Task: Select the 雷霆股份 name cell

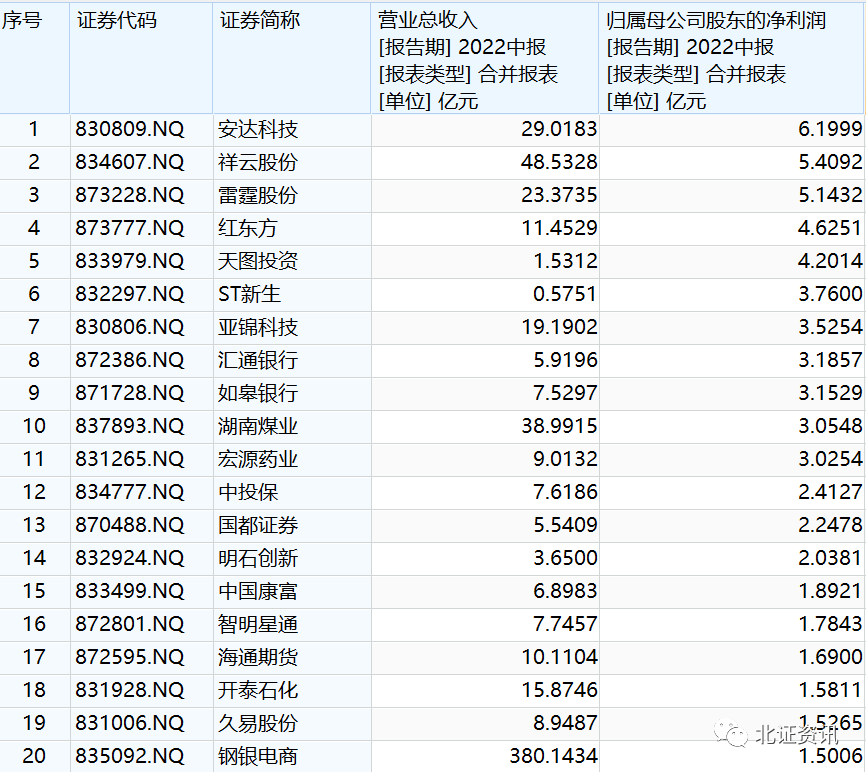Action: coord(258,195)
